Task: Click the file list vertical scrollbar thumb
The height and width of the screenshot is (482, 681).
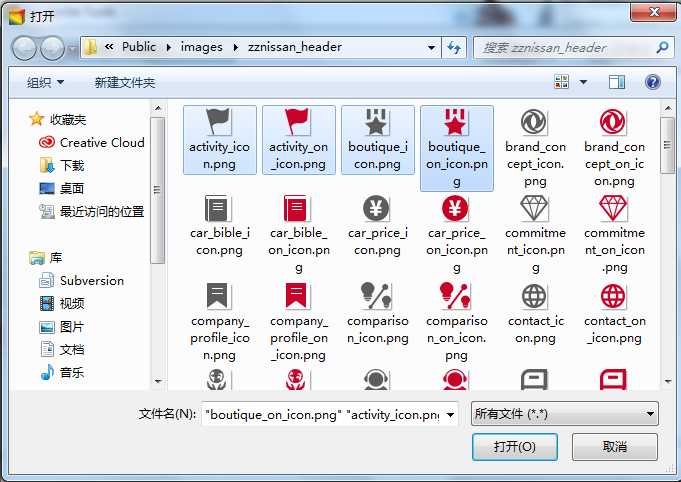Action: tap(668, 145)
